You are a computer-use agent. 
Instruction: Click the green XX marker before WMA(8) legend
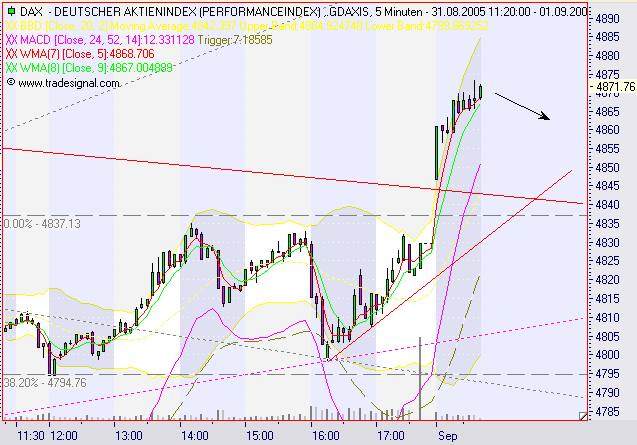pyautogui.click(x=11, y=67)
